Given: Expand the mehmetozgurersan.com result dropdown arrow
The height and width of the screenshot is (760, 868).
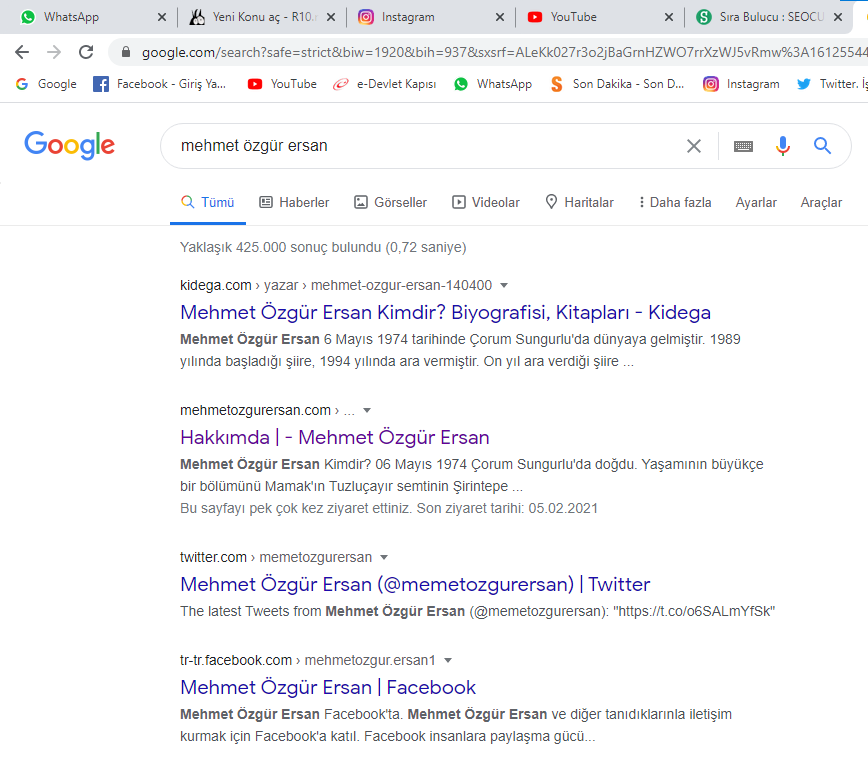Looking at the screenshot, I should (x=366, y=411).
